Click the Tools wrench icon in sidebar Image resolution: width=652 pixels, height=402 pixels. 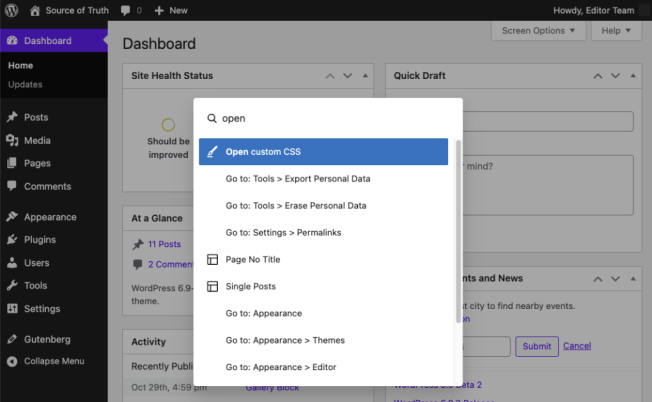click(x=12, y=286)
